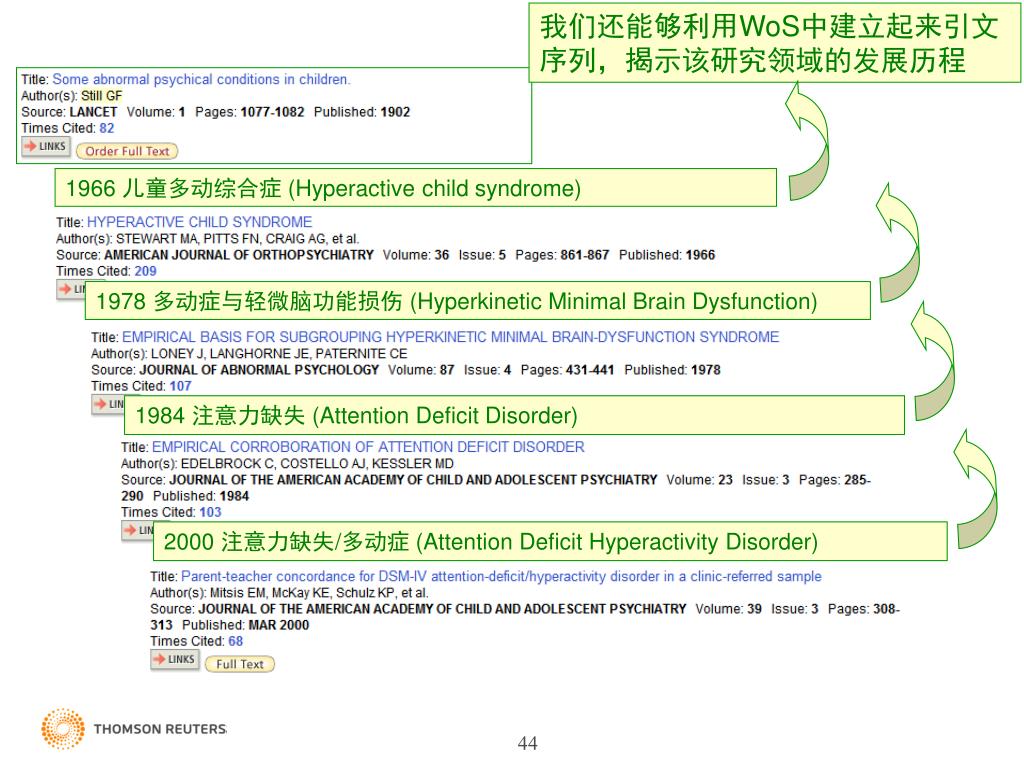1024x768 pixels.
Task: Click the 2000 Attention Deficit Hyperactivity Disorder heading
Action: pyautogui.click(x=550, y=541)
